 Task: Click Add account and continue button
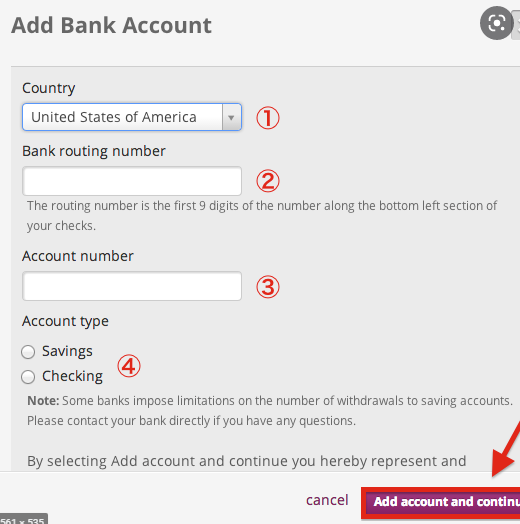tap(441, 502)
